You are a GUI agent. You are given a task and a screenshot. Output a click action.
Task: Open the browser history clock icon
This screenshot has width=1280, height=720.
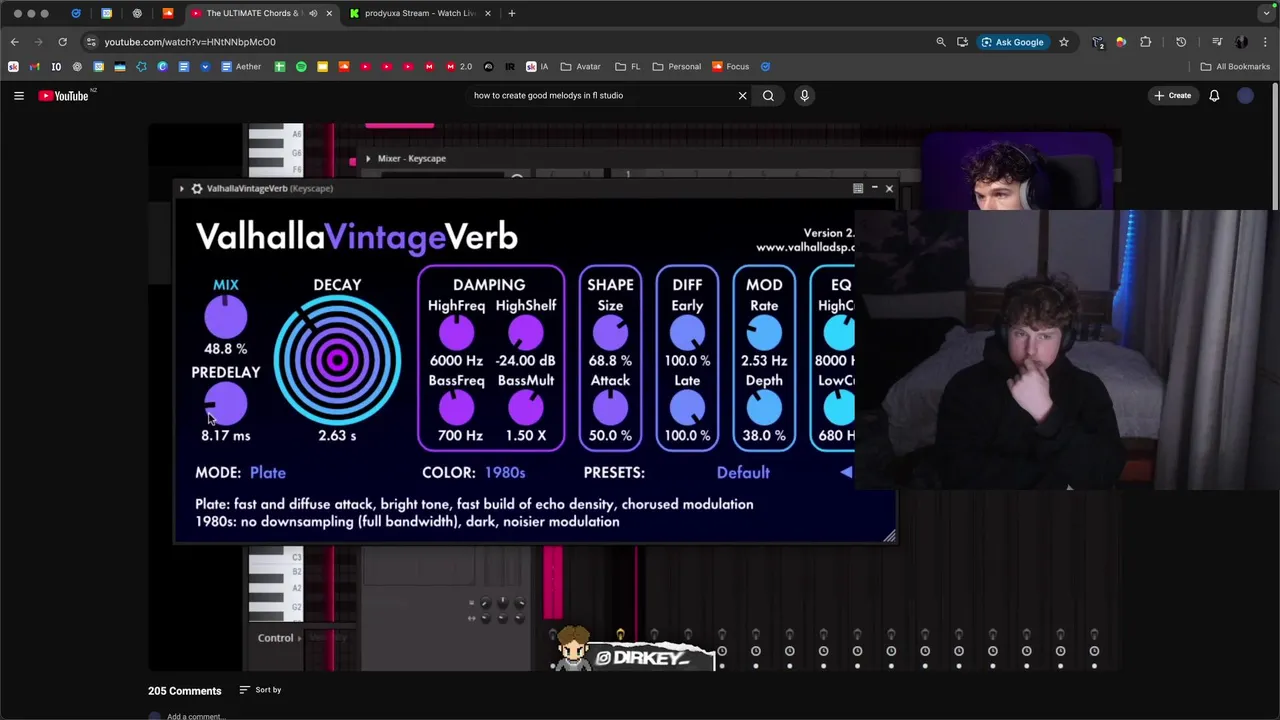tap(1181, 42)
